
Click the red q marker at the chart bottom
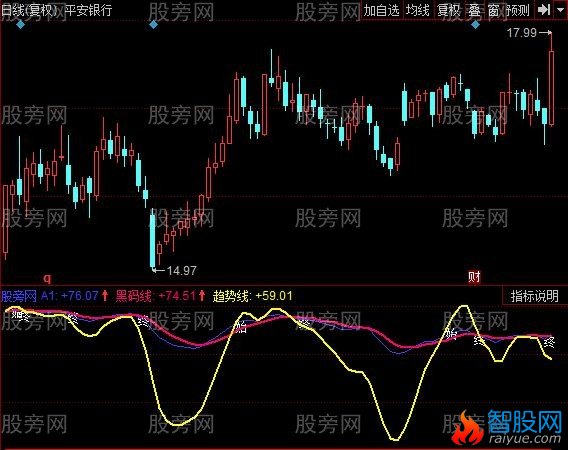click(47, 278)
